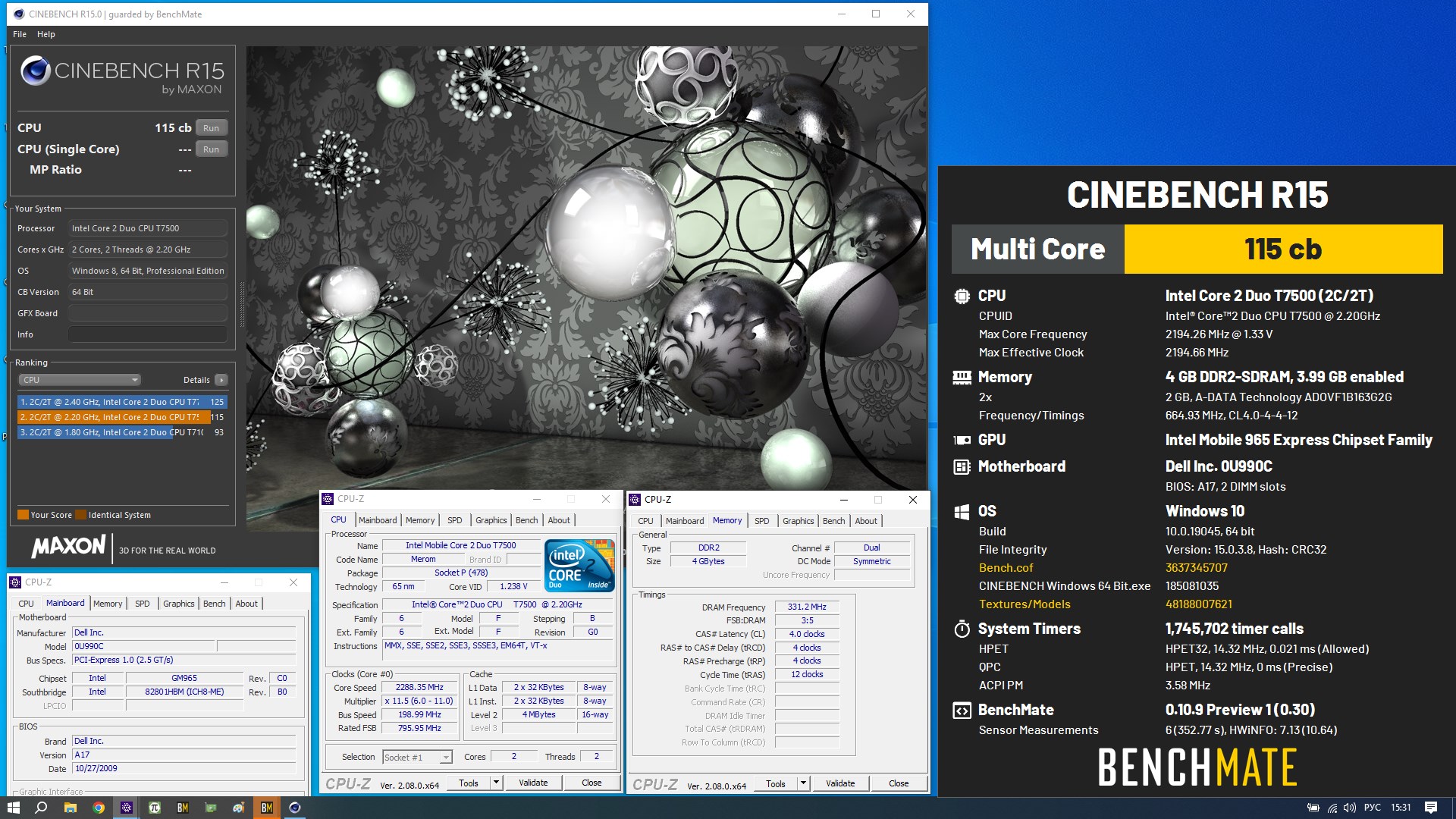Click the Intel Core 2 Duo badge
Viewport: 1456px width, 819px height.
point(580,565)
